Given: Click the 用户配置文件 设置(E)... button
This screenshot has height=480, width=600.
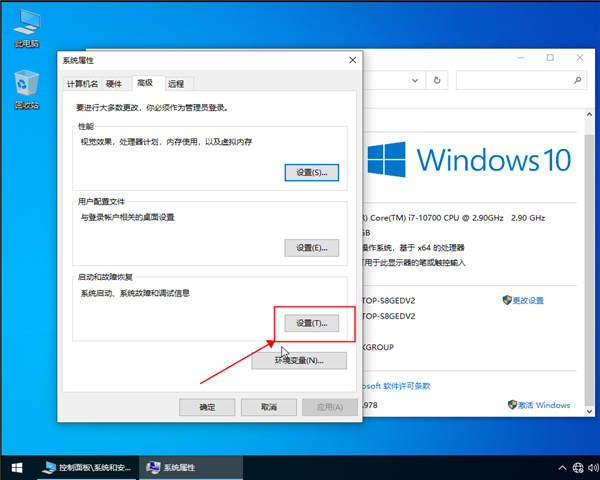Looking at the screenshot, I should click(x=312, y=248).
